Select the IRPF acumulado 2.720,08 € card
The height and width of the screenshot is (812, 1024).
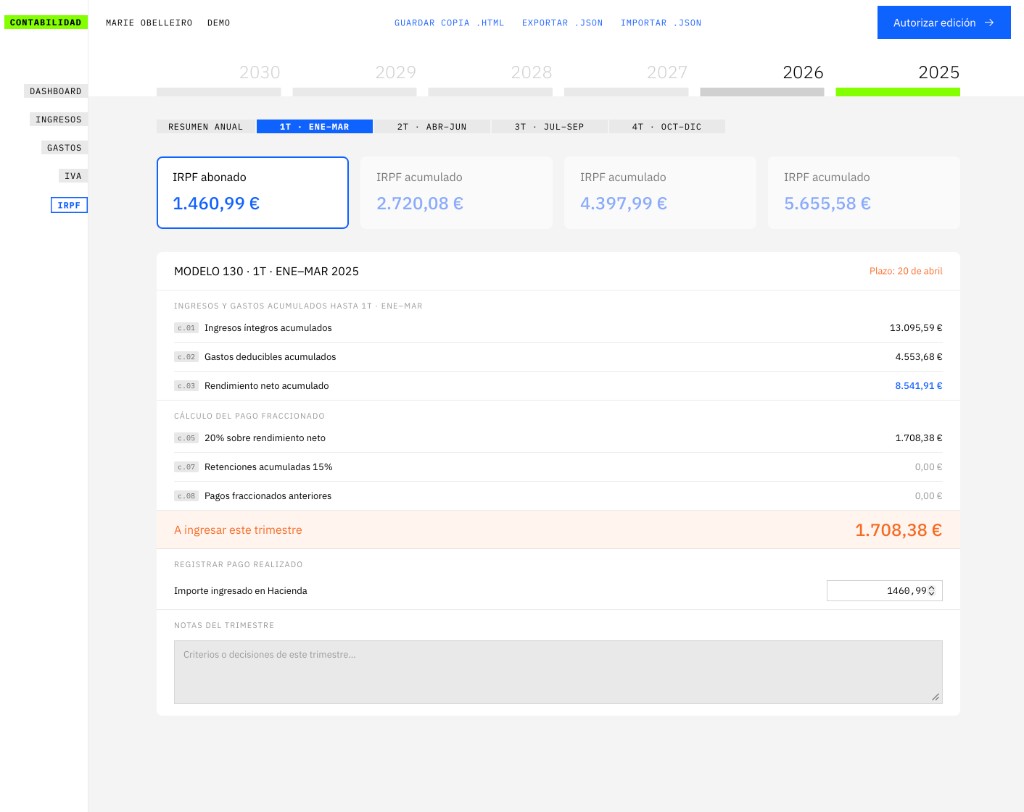pyautogui.click(x=456, y=193)
